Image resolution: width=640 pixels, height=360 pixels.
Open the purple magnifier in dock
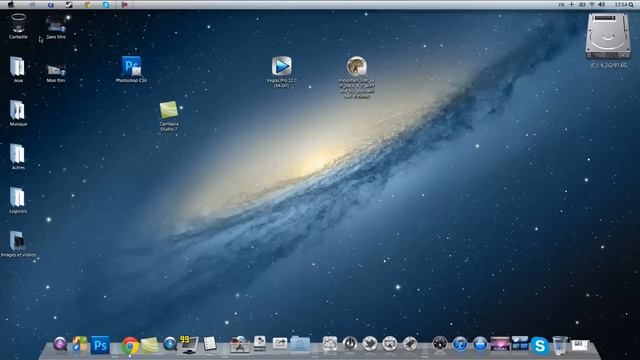tap(60, 344)
